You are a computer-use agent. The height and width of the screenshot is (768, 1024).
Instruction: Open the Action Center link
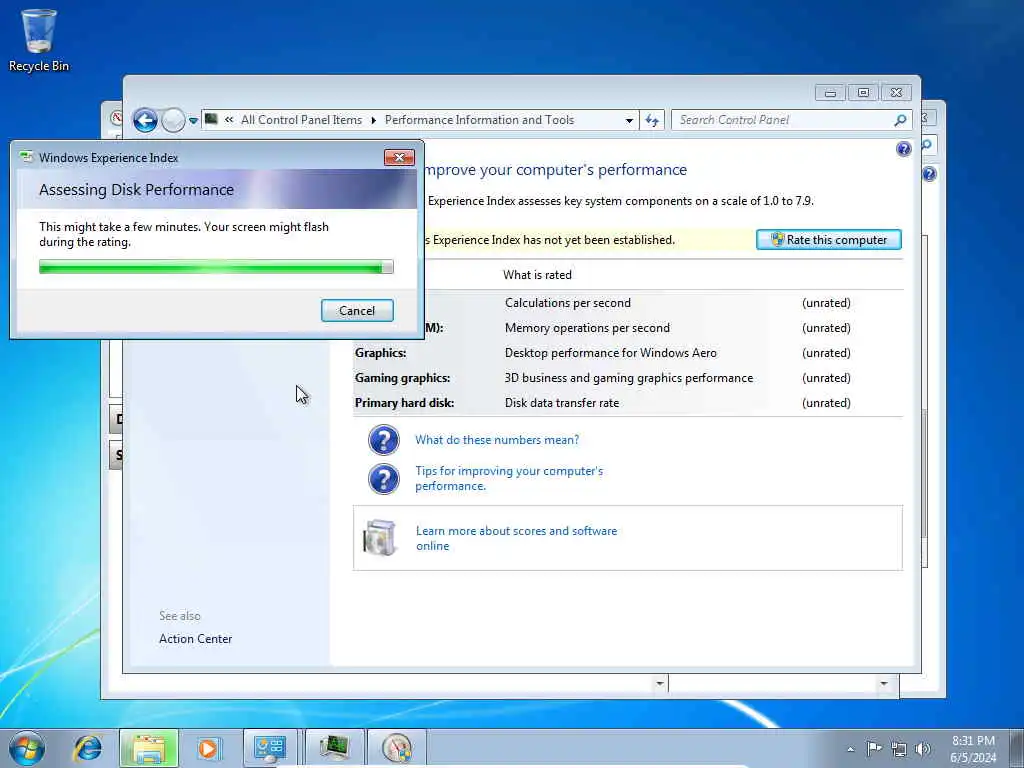pyautogui.click(x=195, y=639)
